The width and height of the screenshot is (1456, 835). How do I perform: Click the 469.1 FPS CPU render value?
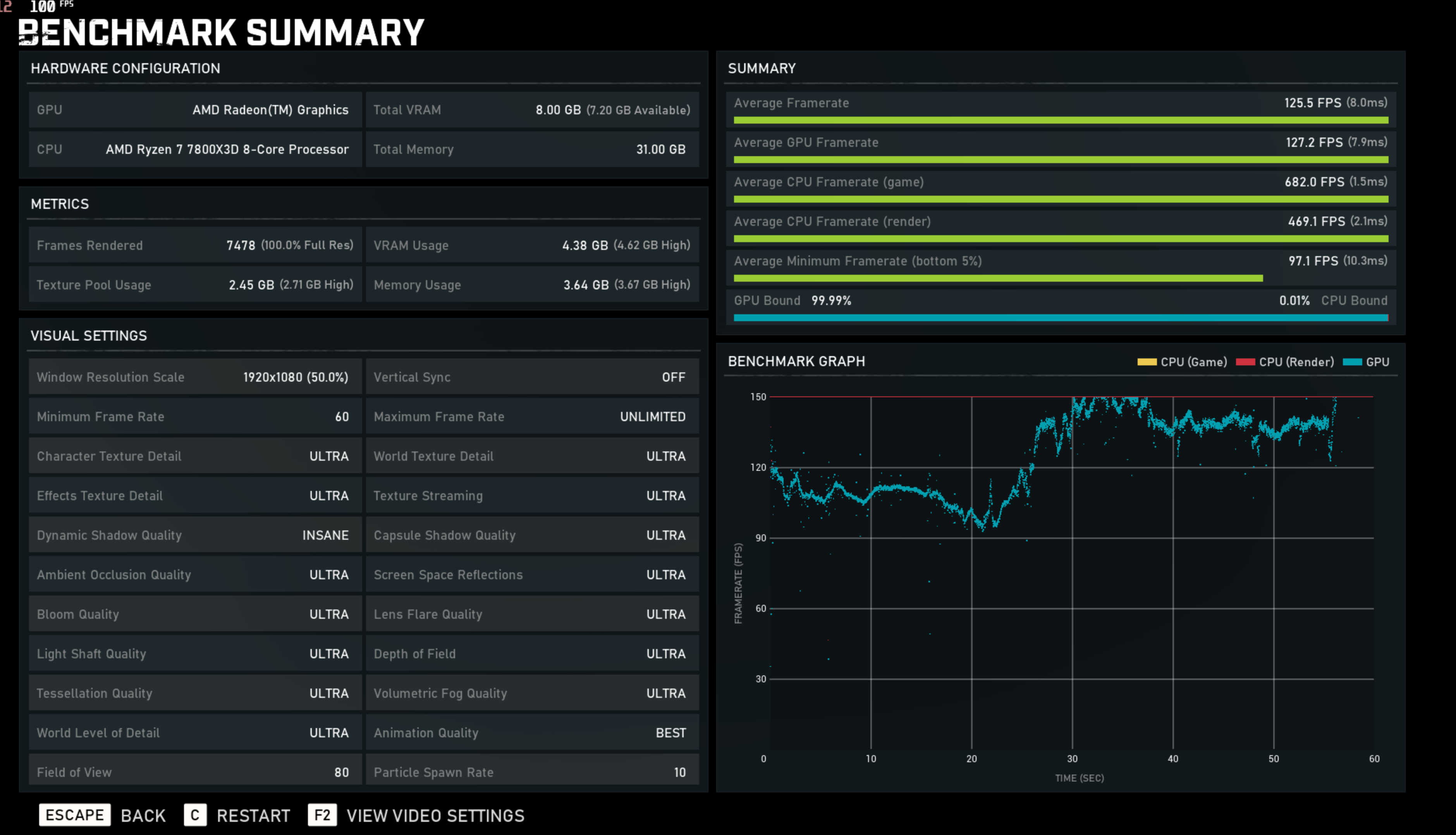(1317, 221)
